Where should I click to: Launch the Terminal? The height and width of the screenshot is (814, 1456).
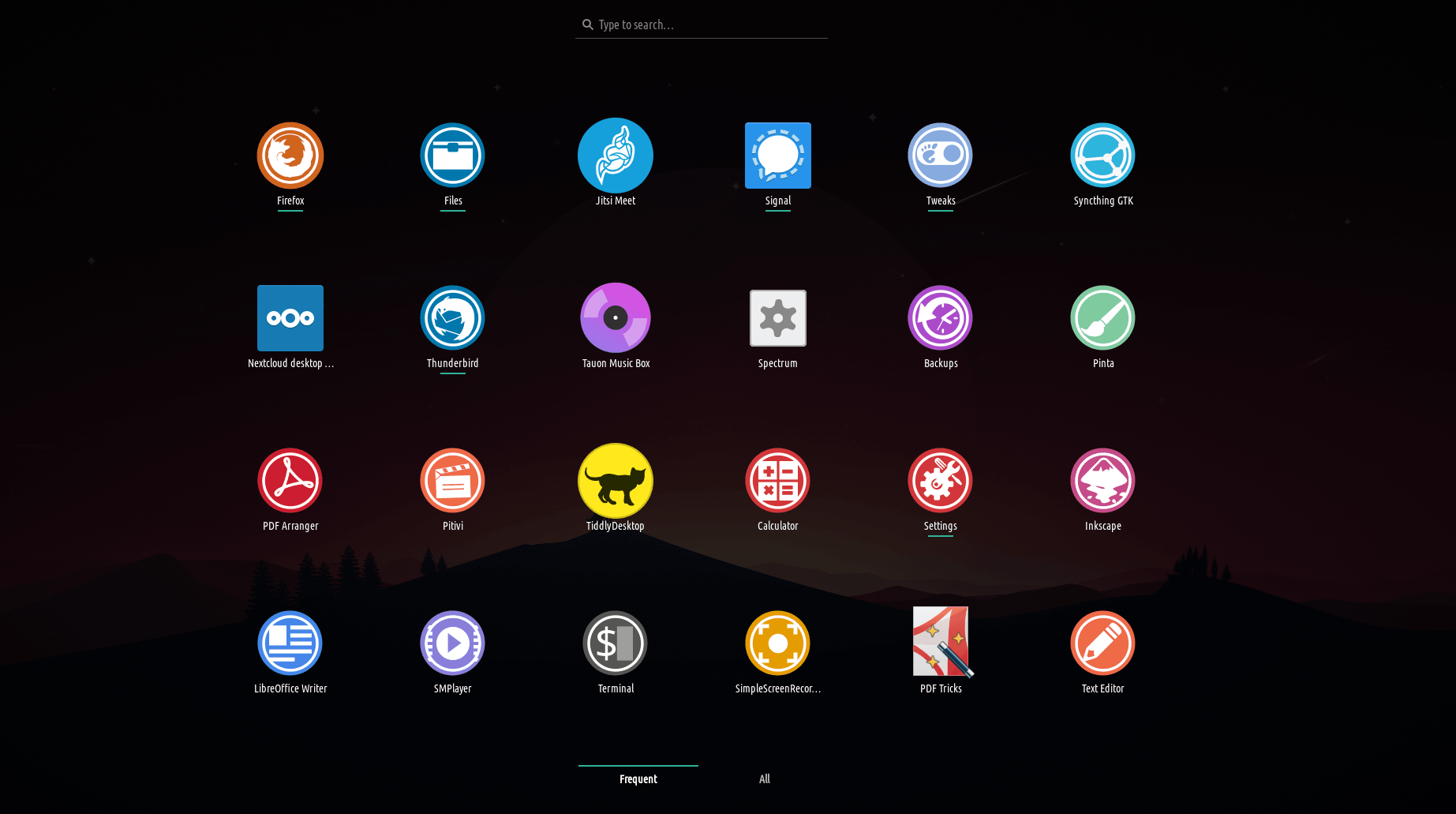[x=615, y=643]
